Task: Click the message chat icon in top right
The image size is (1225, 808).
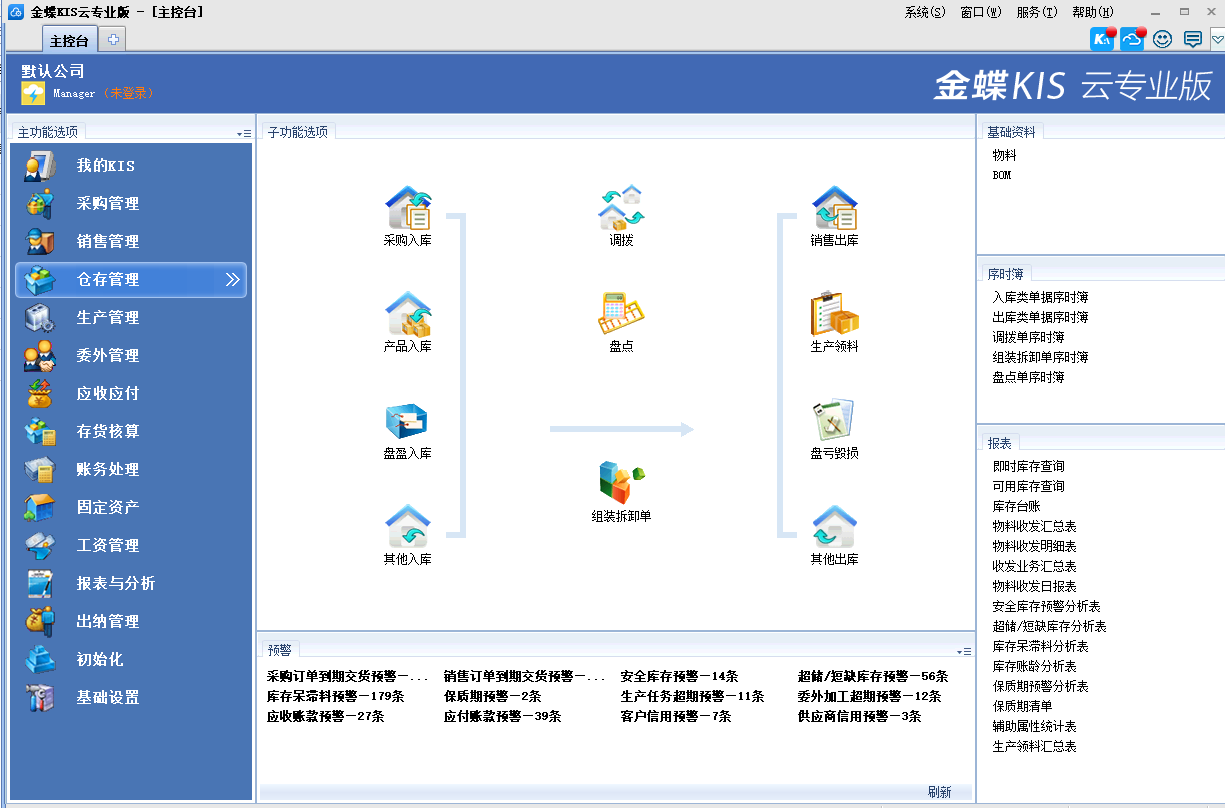Action: (x=1192, y=39)
